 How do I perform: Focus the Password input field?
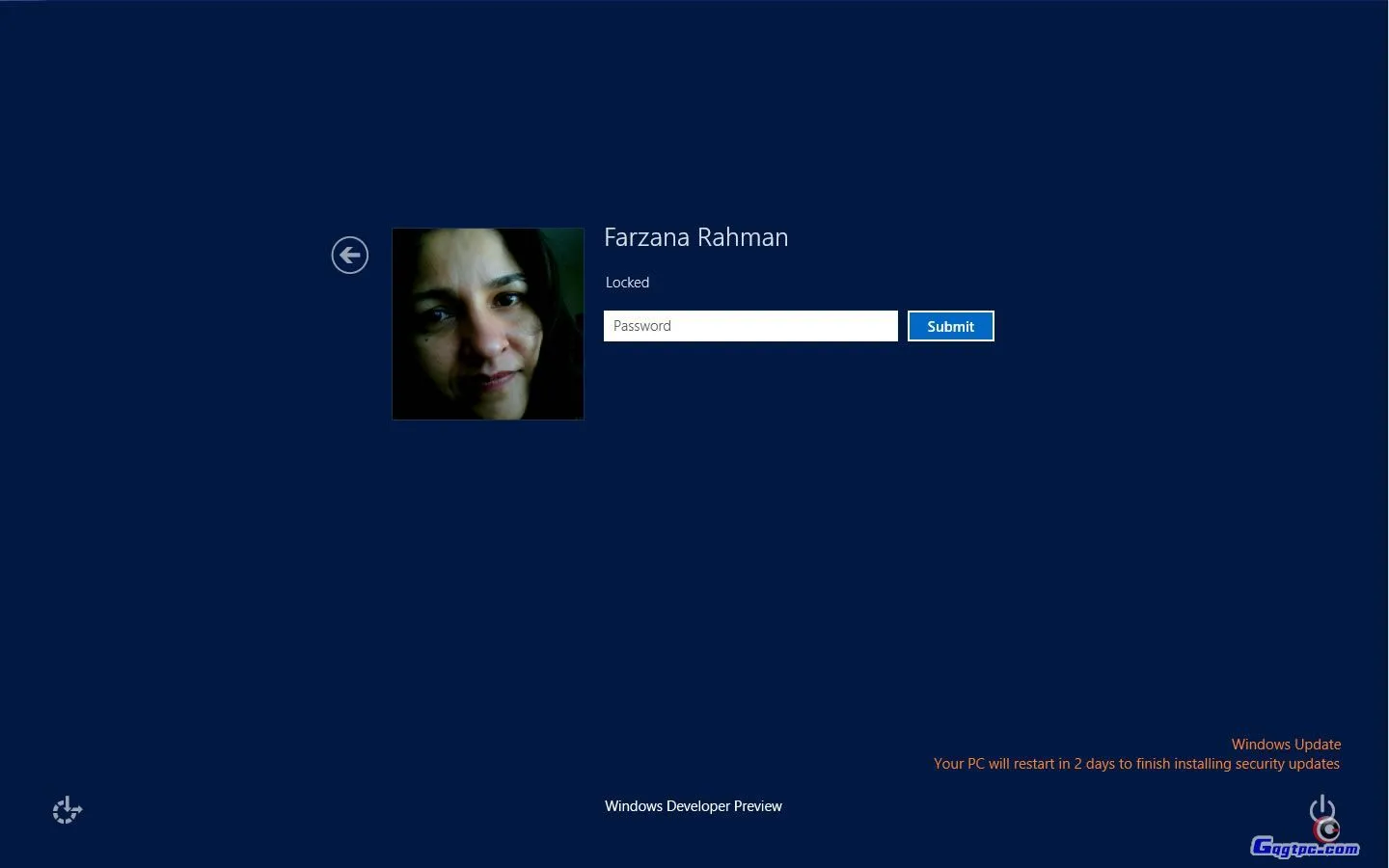pos(749,326)
